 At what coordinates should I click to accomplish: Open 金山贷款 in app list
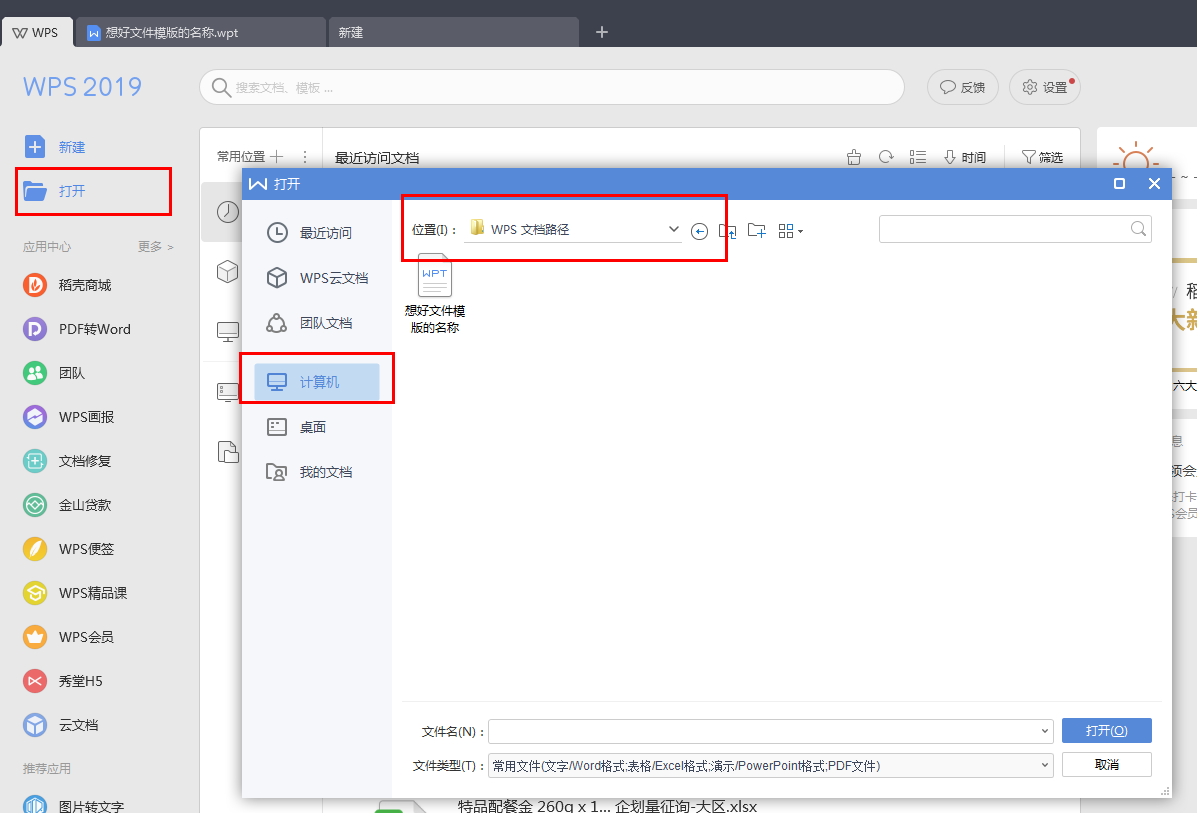click(67, 505)
